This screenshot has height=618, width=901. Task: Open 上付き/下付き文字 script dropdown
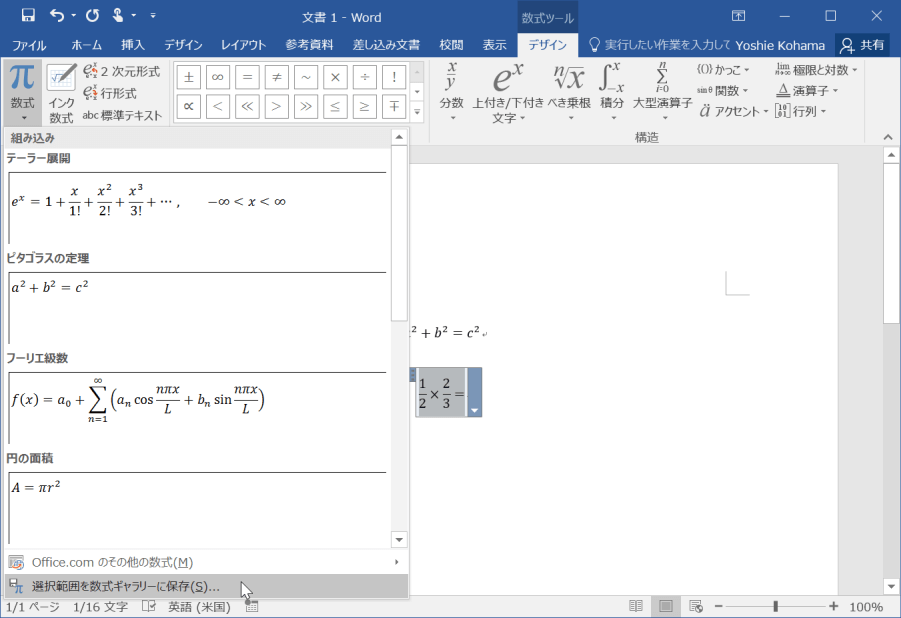pyautogui.click(x=508, y=92)
